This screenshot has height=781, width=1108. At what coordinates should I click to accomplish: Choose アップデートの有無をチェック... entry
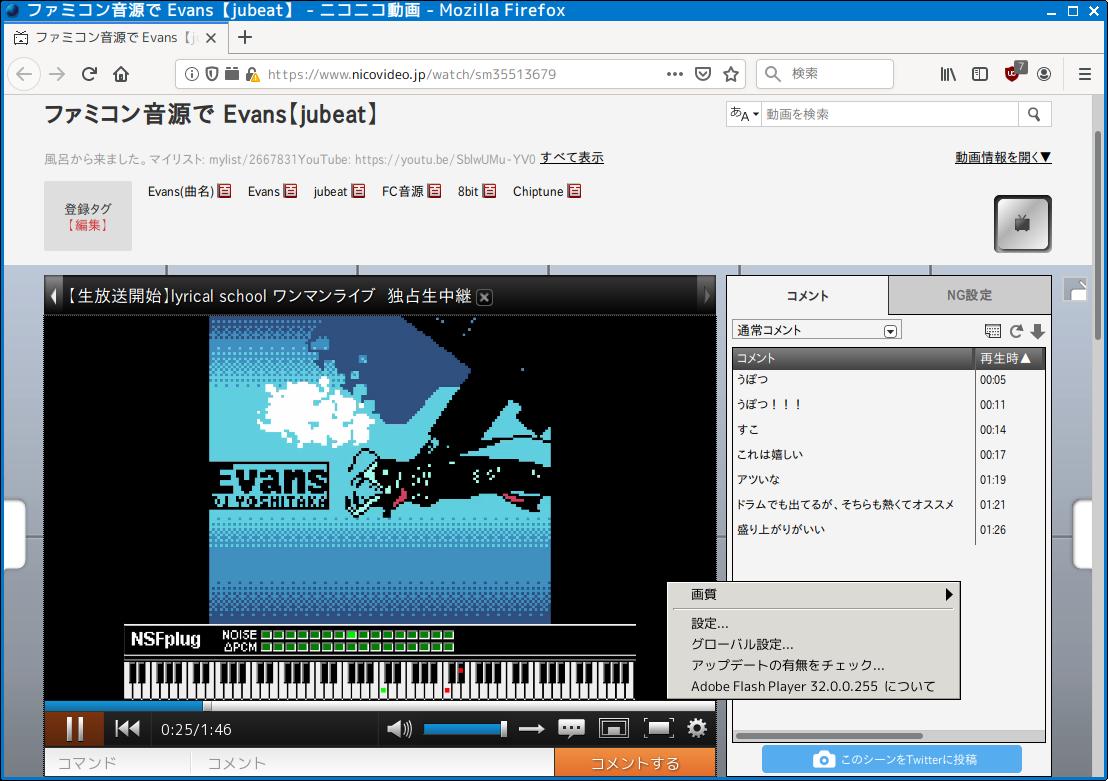(813, 665)
